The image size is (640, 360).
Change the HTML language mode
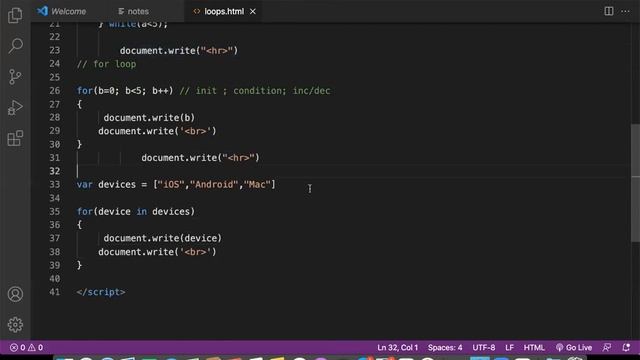click(x=534, y=347)
